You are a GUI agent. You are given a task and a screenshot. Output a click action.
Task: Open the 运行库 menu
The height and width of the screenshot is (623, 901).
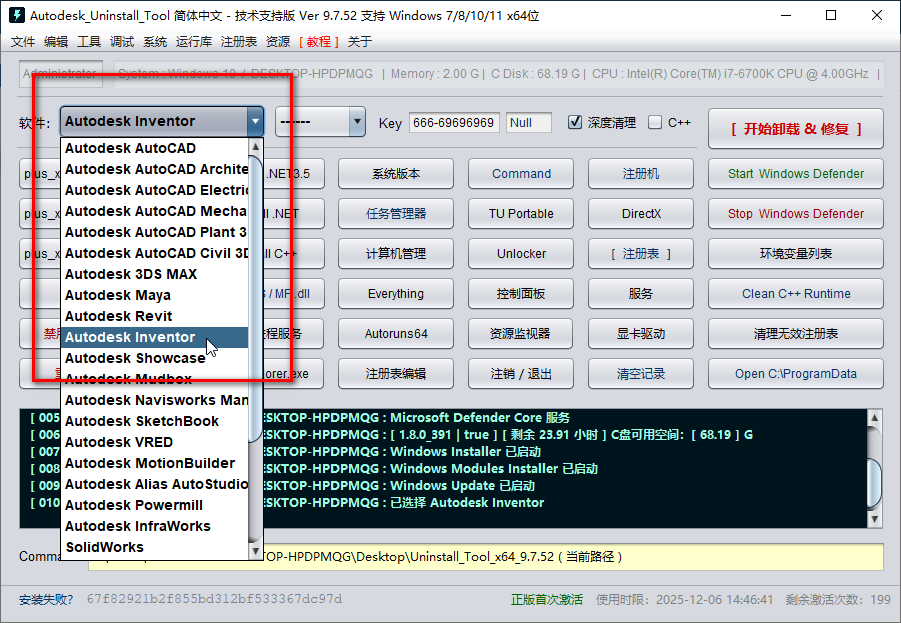click(194, 41)
